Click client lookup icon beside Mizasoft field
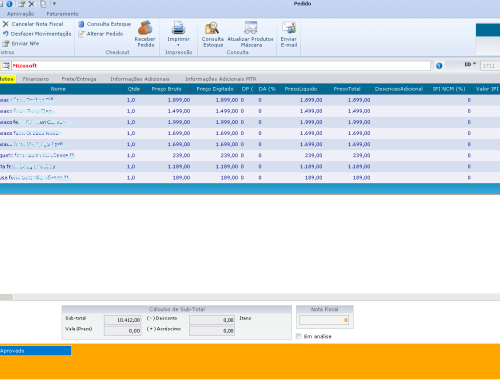 tap(6, 66)
